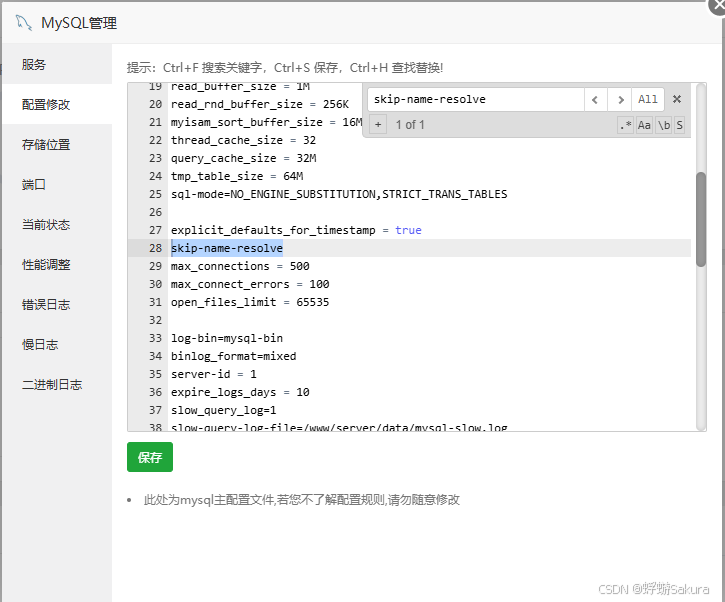
Task: Click the green 保存 button
Action: 150,457
